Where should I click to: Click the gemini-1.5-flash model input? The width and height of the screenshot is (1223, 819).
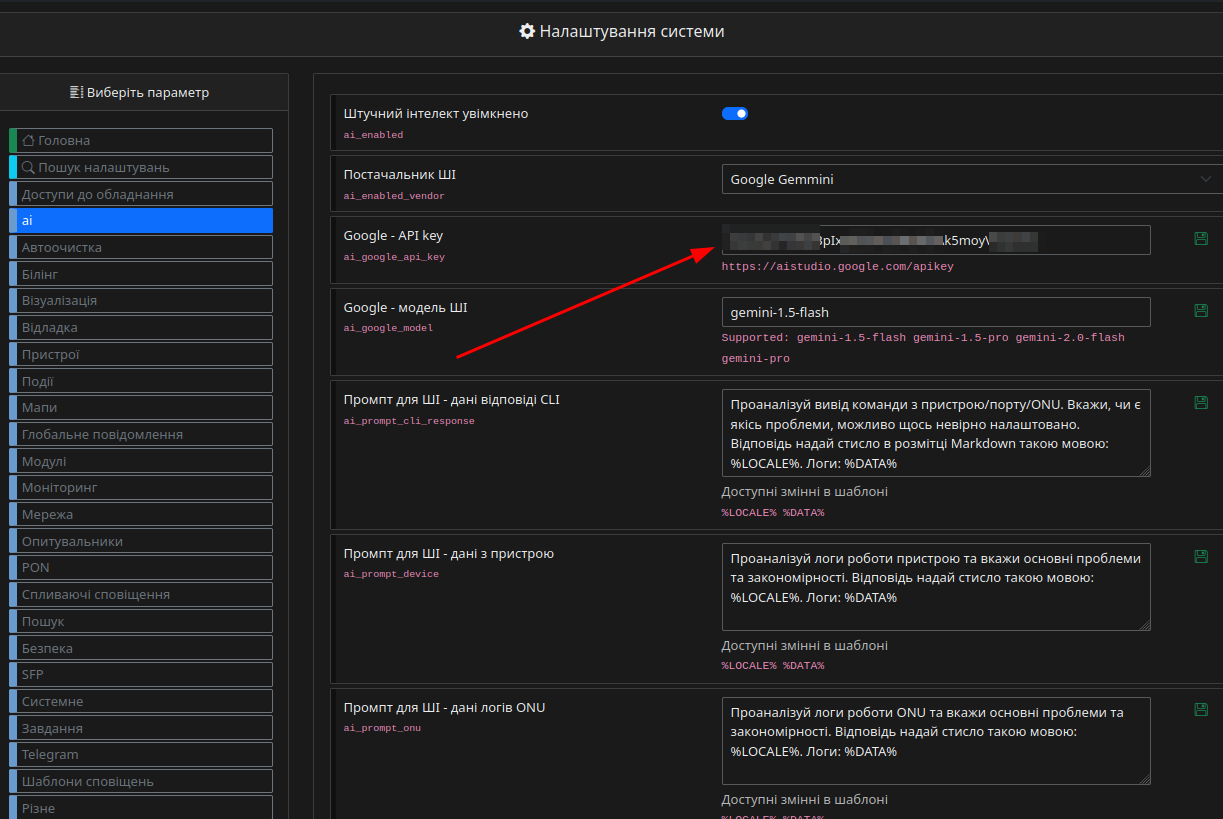pos(936,312)
